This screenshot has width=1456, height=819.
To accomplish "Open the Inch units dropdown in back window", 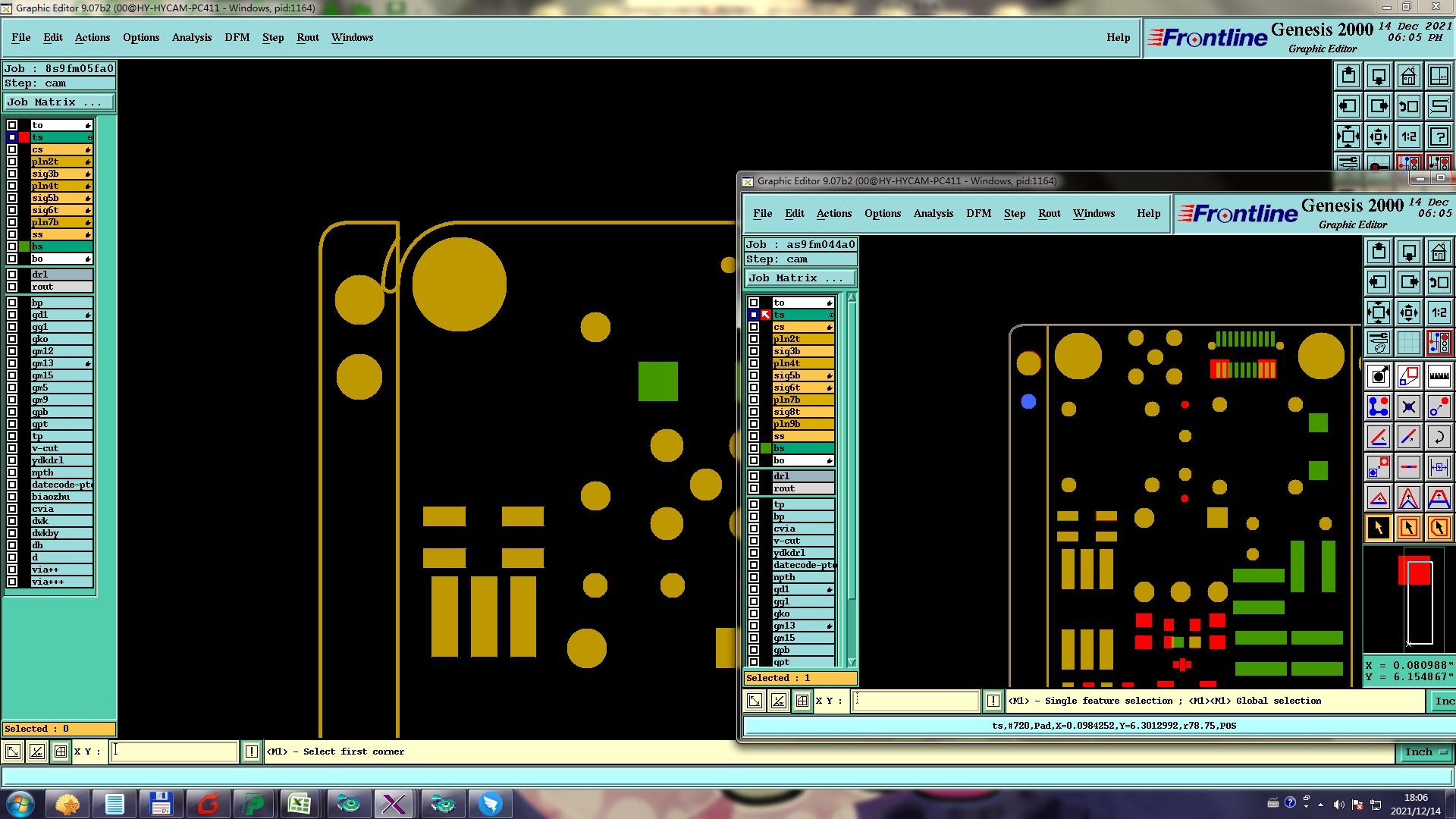I will click(1426, 752).
